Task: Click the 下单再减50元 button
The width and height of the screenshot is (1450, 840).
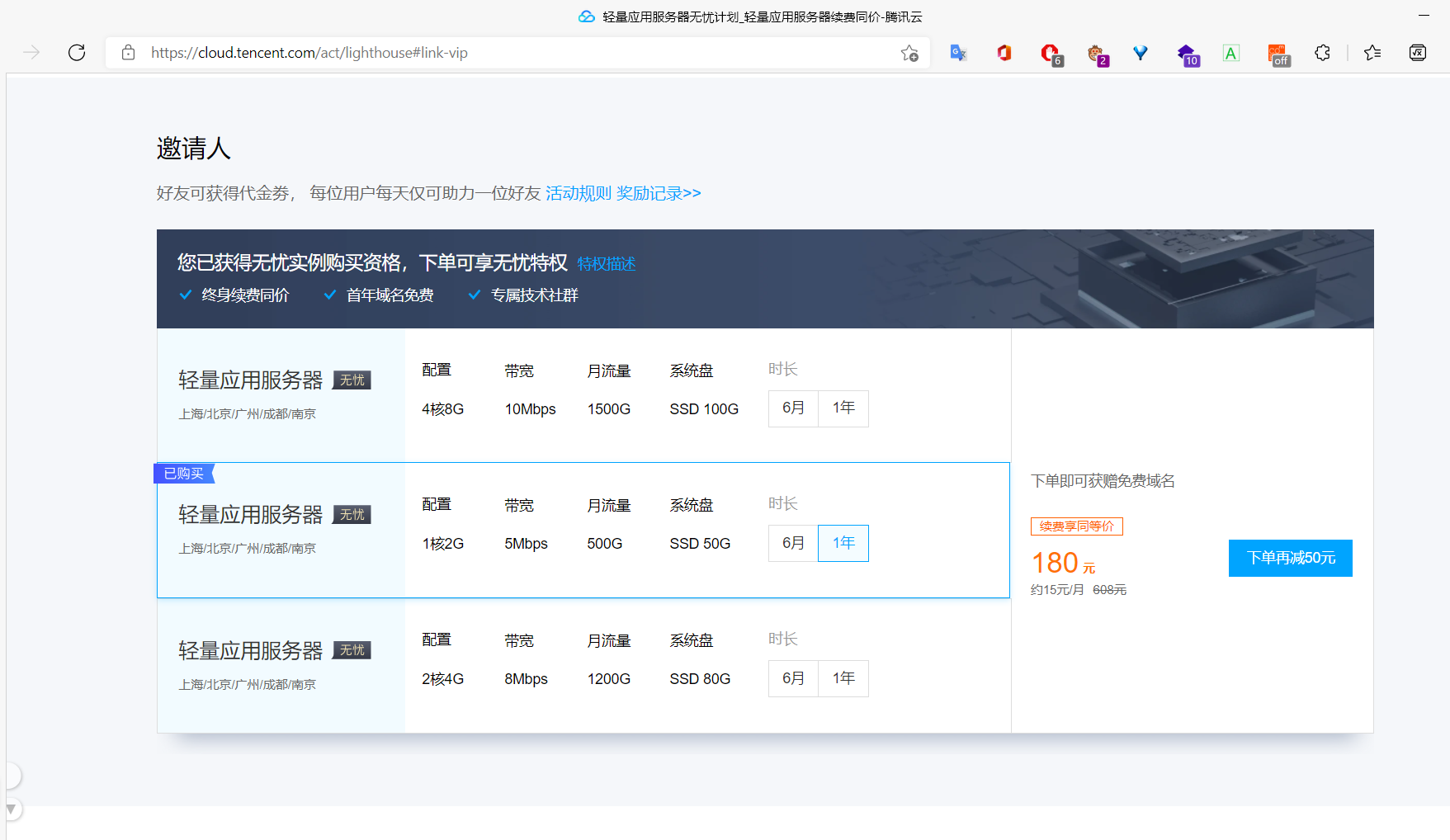Action: tap(1291, 558)
